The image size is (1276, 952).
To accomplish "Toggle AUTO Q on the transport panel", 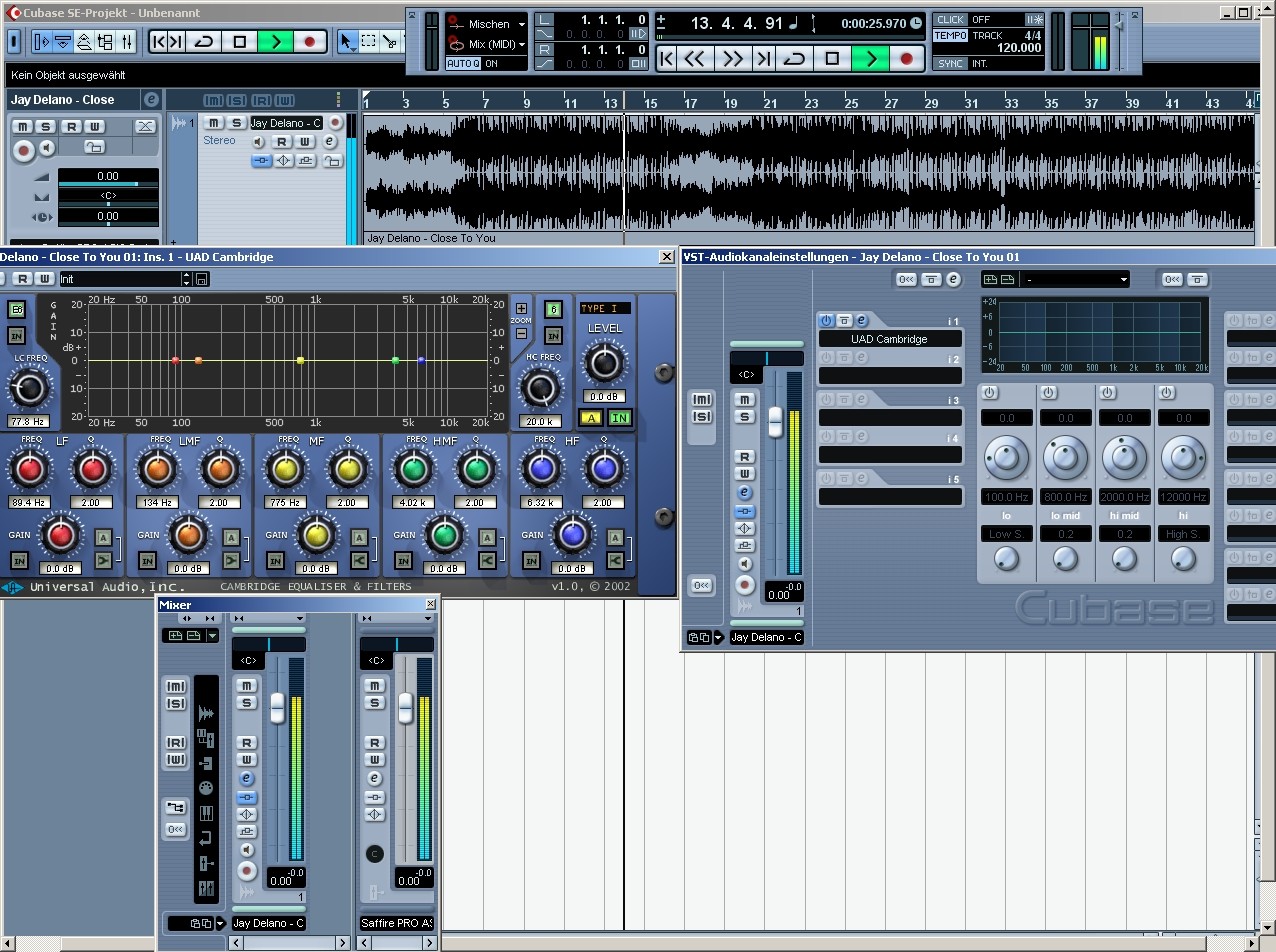I will pos(463,64).
